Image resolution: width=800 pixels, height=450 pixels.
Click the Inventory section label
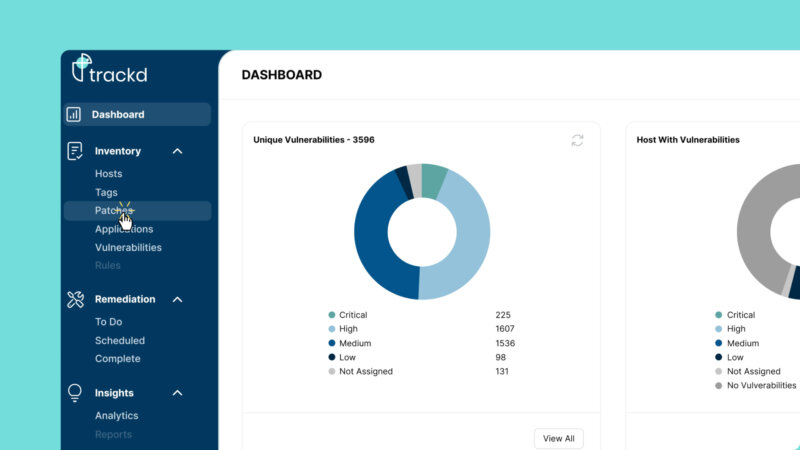click(118, 151)
